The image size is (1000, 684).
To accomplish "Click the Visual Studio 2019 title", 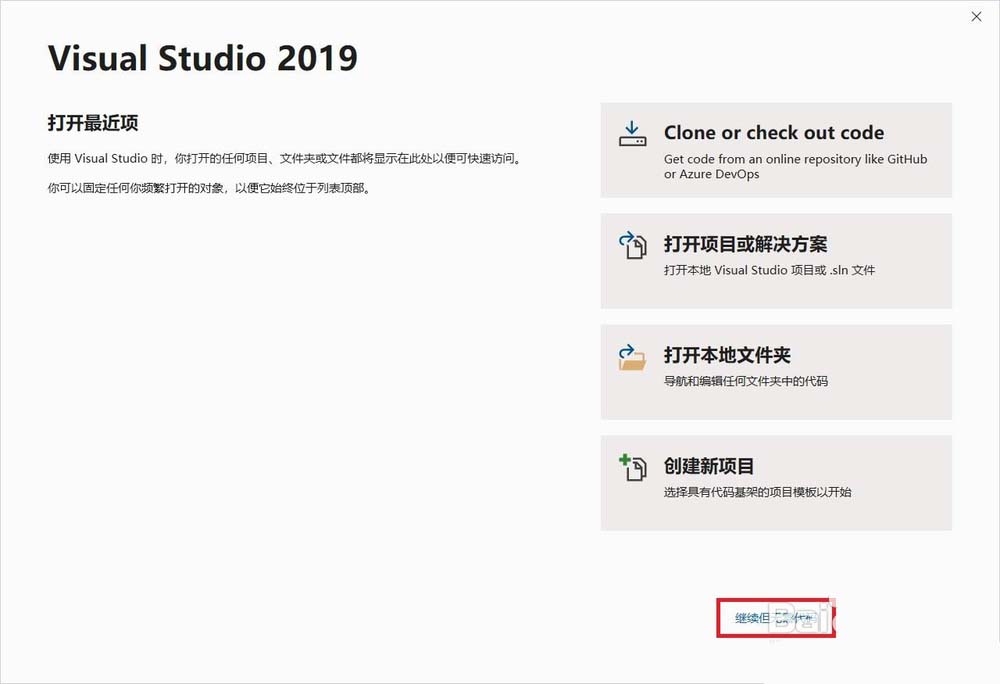I will pyautogui.click(x=202, y=58).
